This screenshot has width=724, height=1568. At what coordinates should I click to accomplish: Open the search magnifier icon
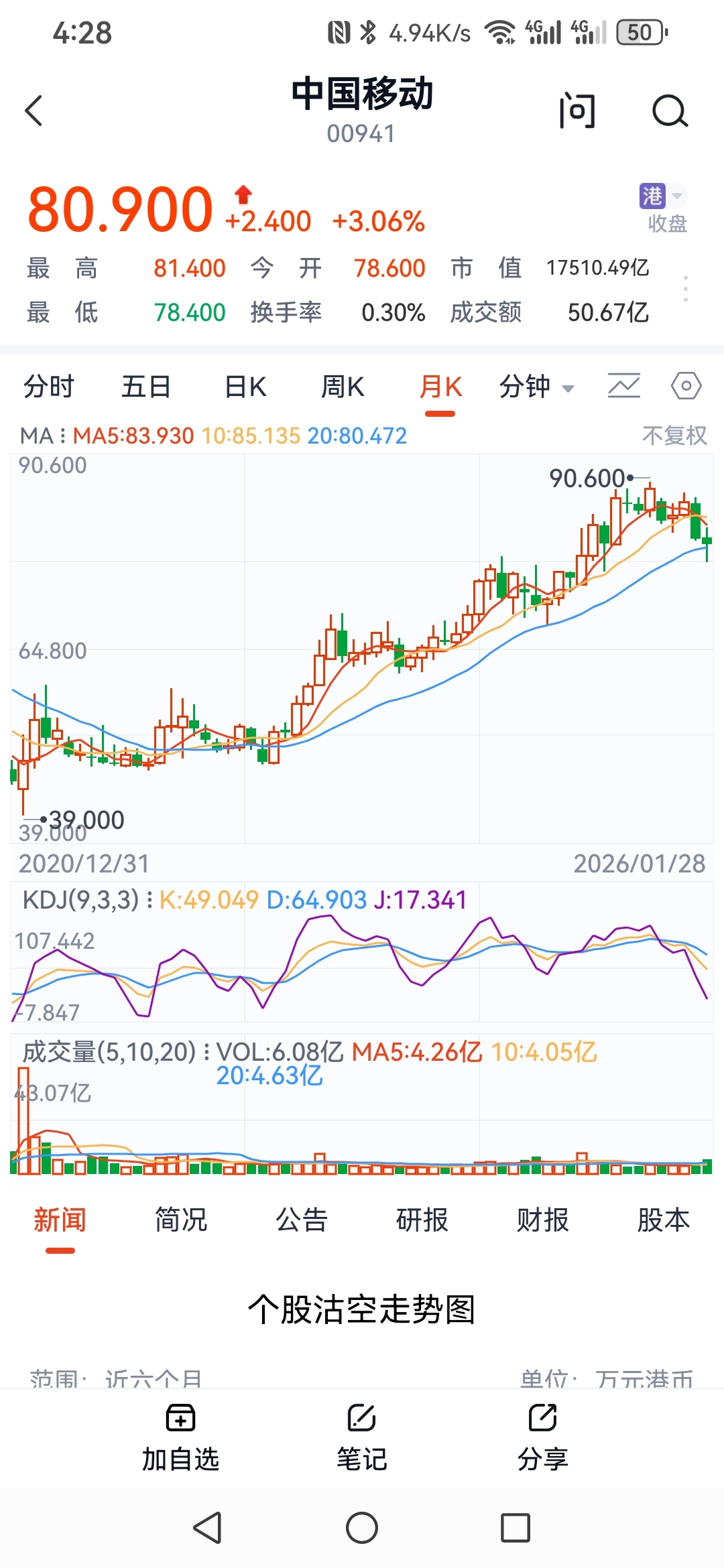(x=670, y=111)
